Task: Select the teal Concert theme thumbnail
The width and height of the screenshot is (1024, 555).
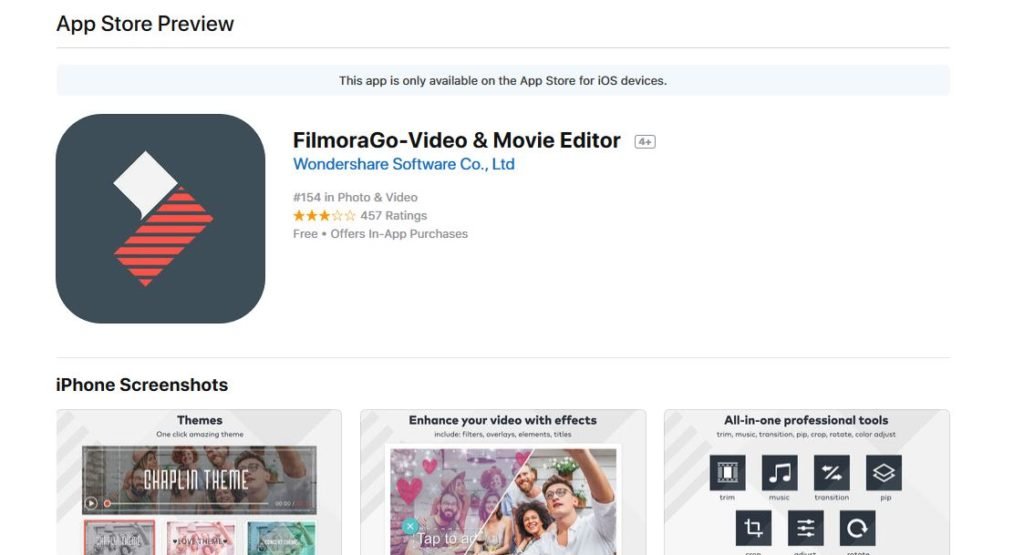Action: (281, 538)
